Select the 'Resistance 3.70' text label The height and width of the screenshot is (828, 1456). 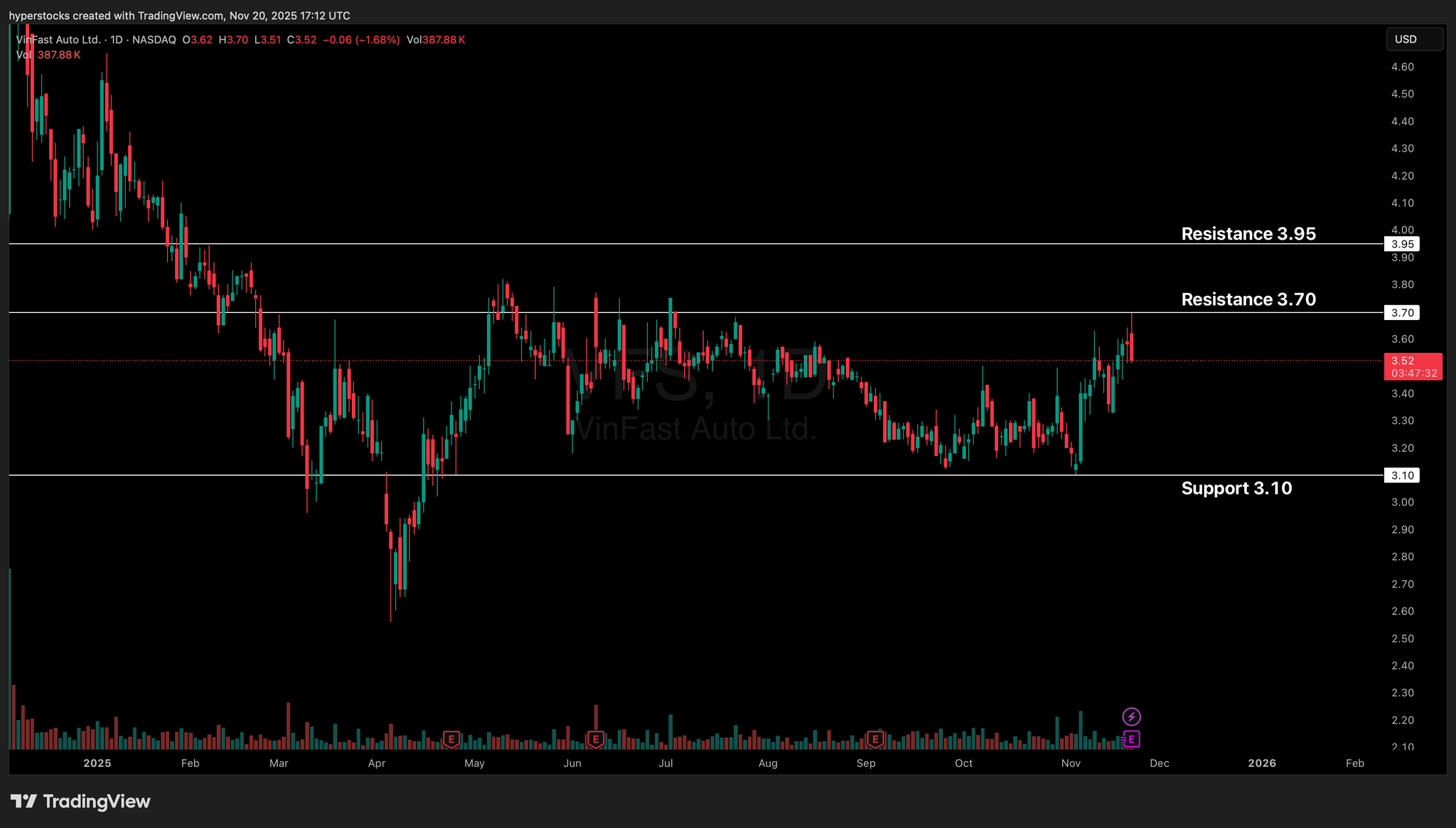pyautogui.click(x=1248, y=299)
